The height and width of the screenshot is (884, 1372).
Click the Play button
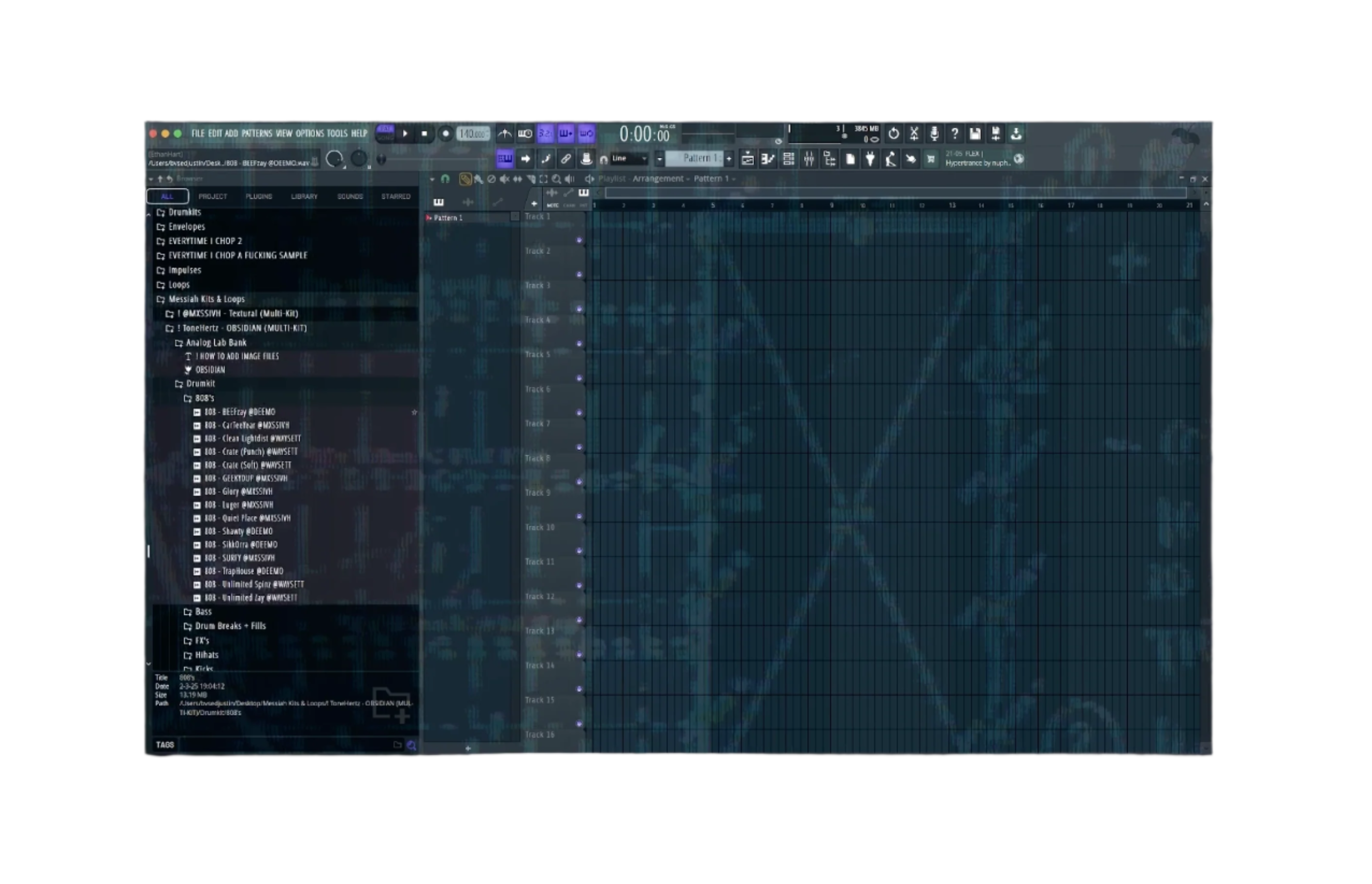tap(405, 134)
